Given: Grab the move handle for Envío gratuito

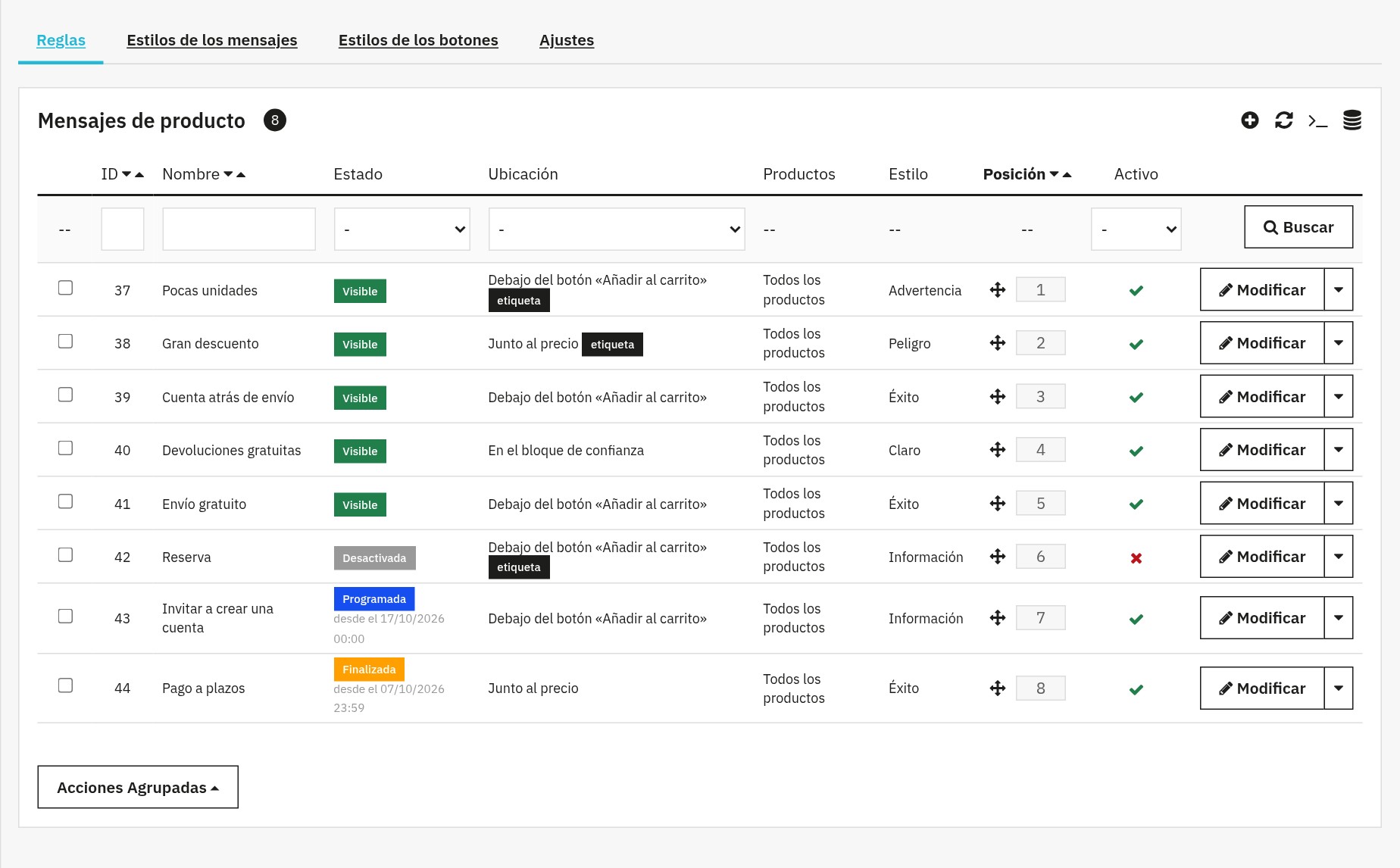Looking at the screenshot, I should click(x=998, y=504).
